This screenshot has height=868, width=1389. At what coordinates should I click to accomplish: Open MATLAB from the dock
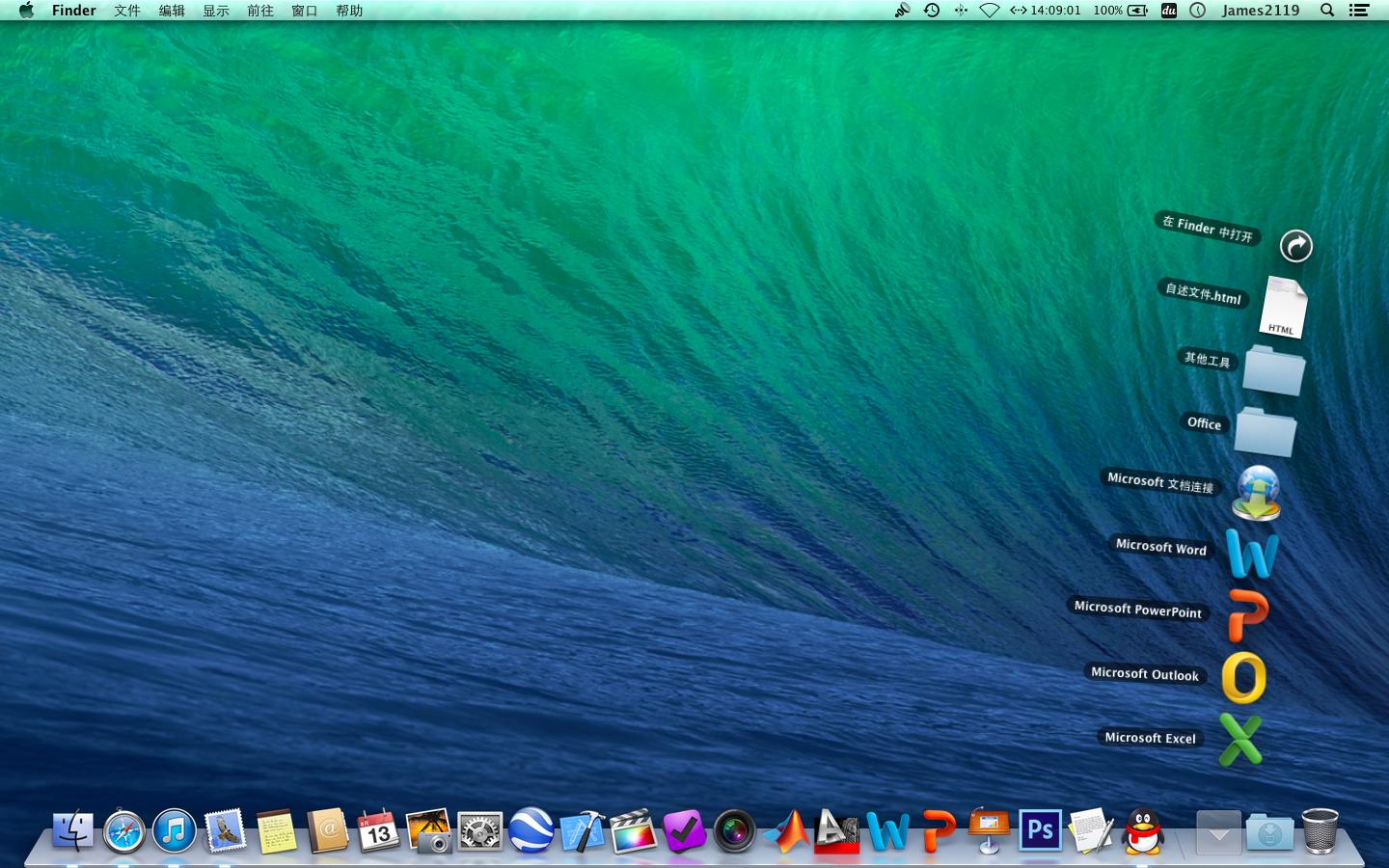[787, 831]
